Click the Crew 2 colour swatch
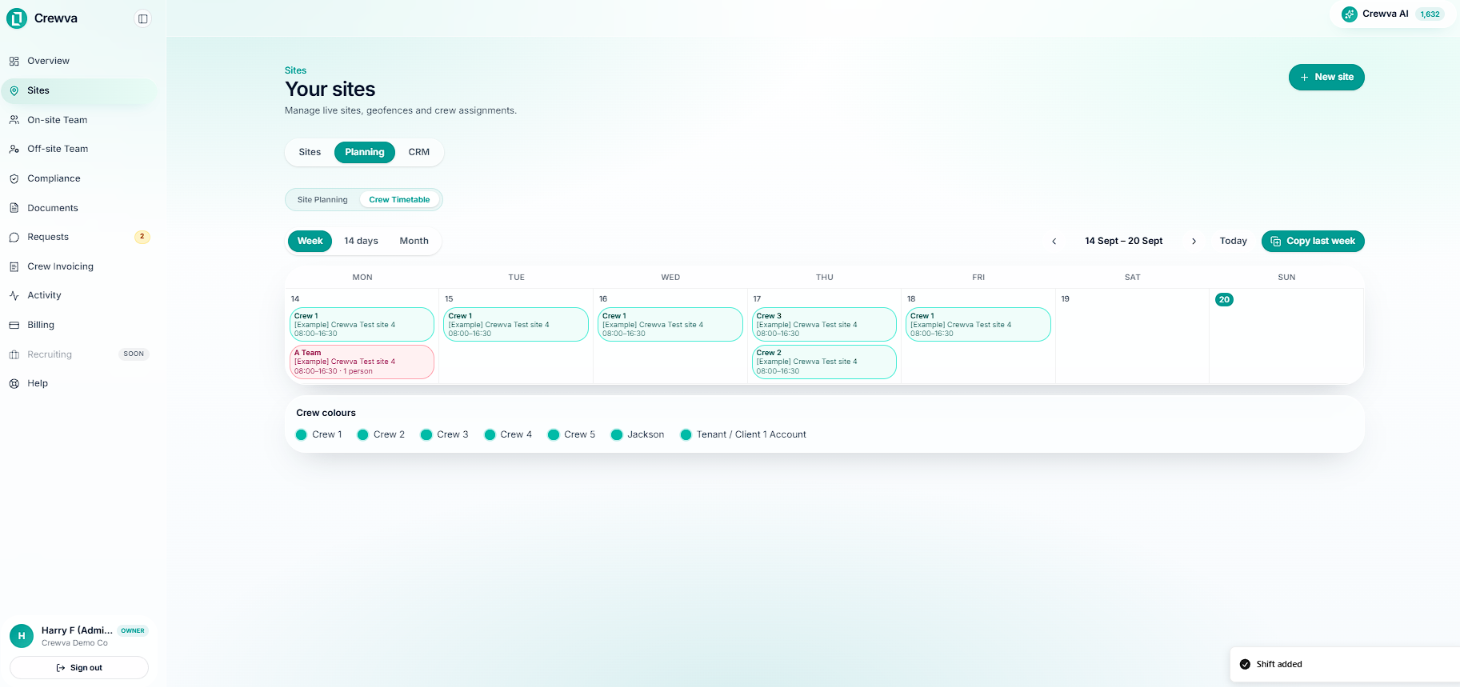The height and width of the screenshot is (687, 1460). click(363, 435)
